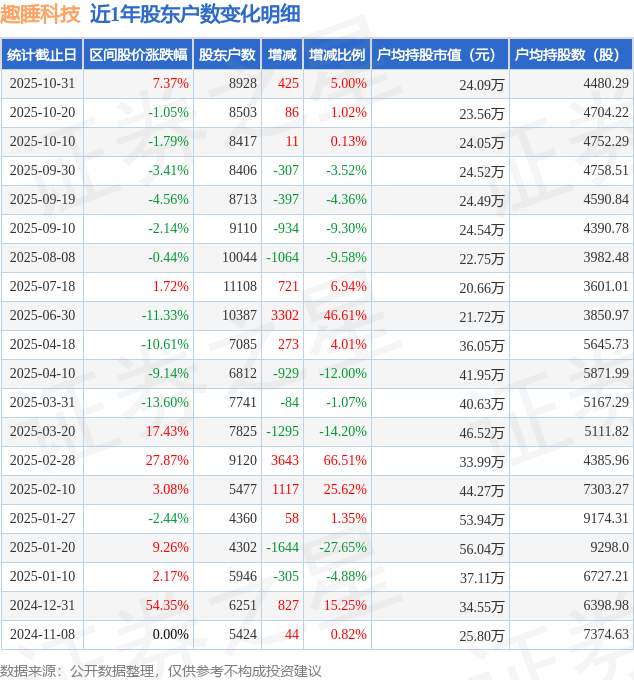The height and width of the screenshot is (680, 634).
Task: Sort by the 增减比例 column header
Action: pyautogui.click(x=337, y=55)
